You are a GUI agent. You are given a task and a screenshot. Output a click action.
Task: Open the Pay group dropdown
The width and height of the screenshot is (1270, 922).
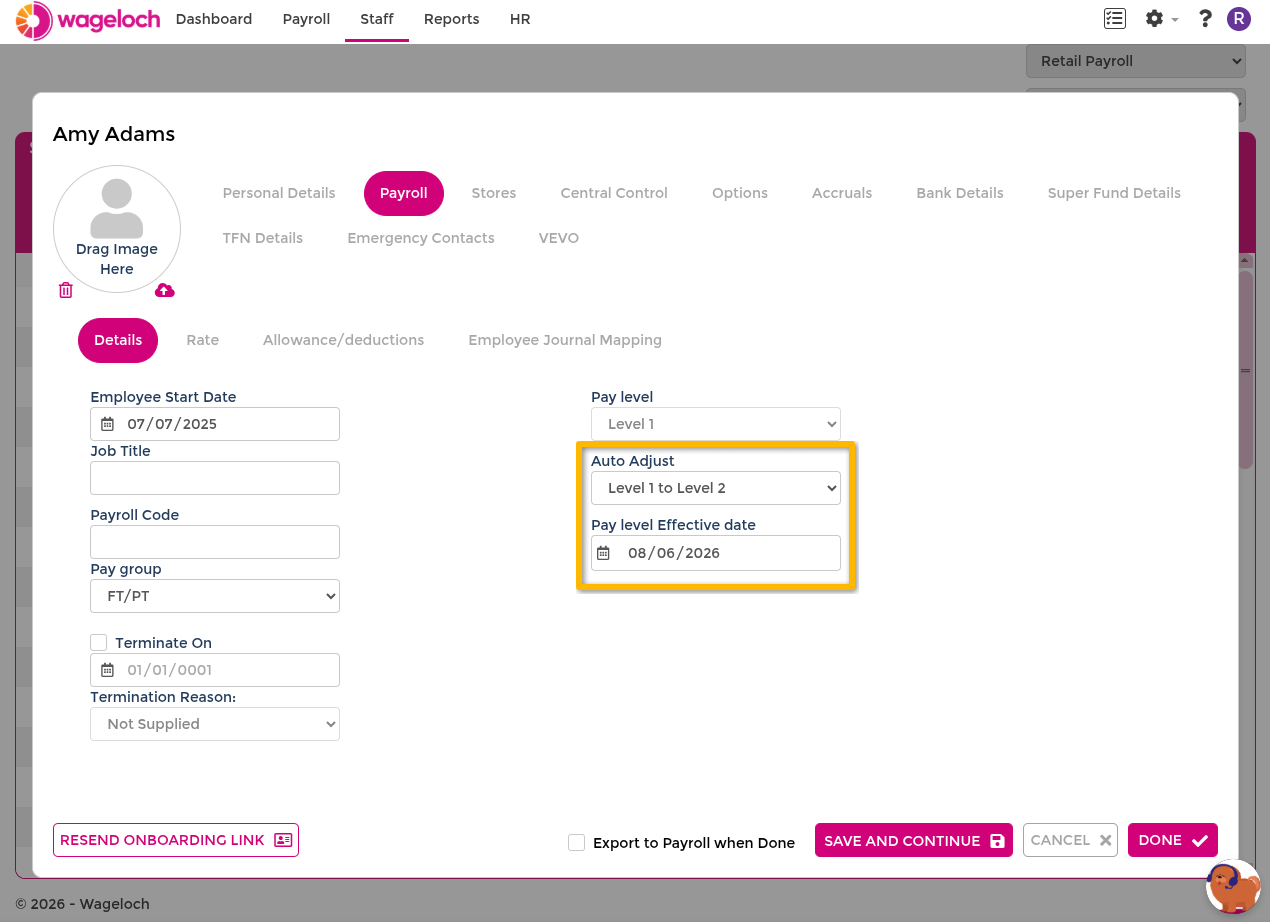pyautogui.click(x=215, y=596)
